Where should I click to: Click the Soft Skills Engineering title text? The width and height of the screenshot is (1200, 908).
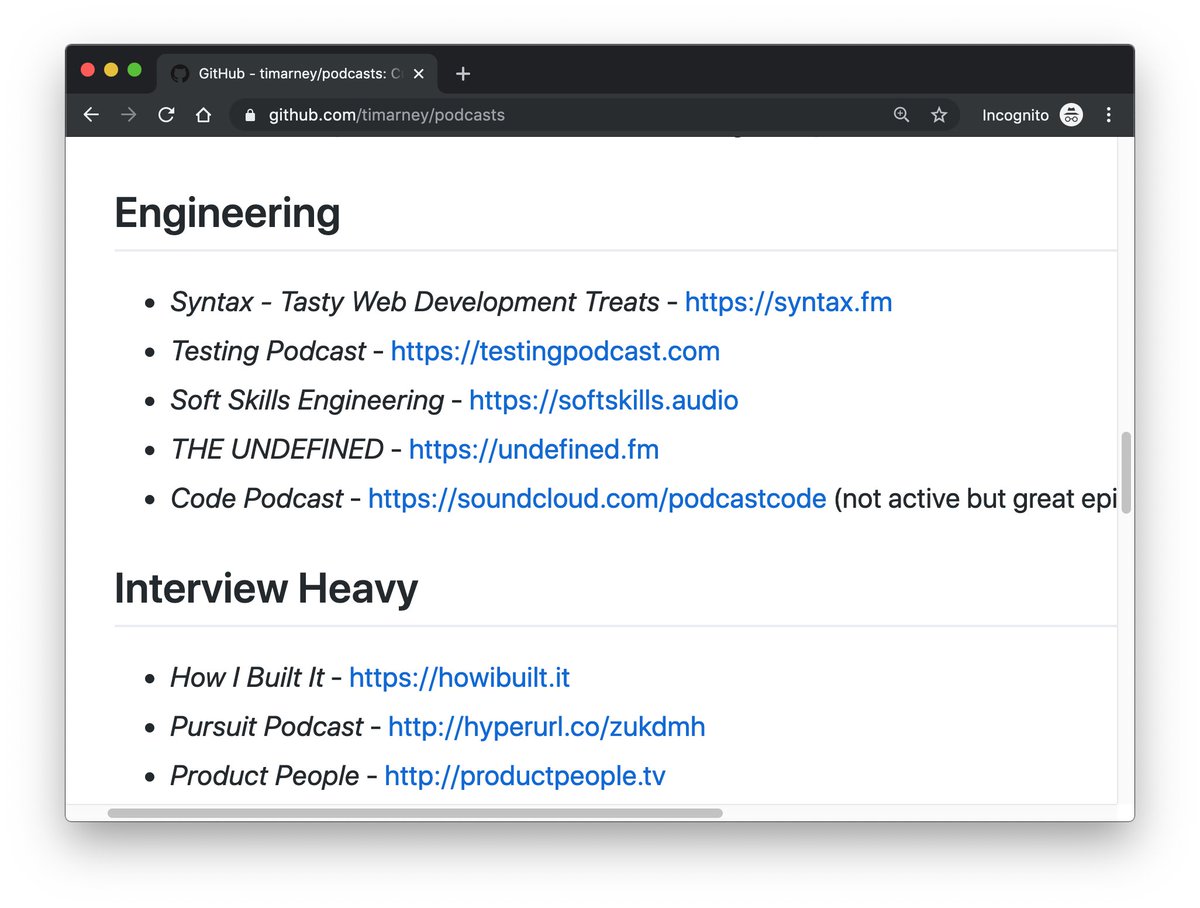click(x=307, y=400)
